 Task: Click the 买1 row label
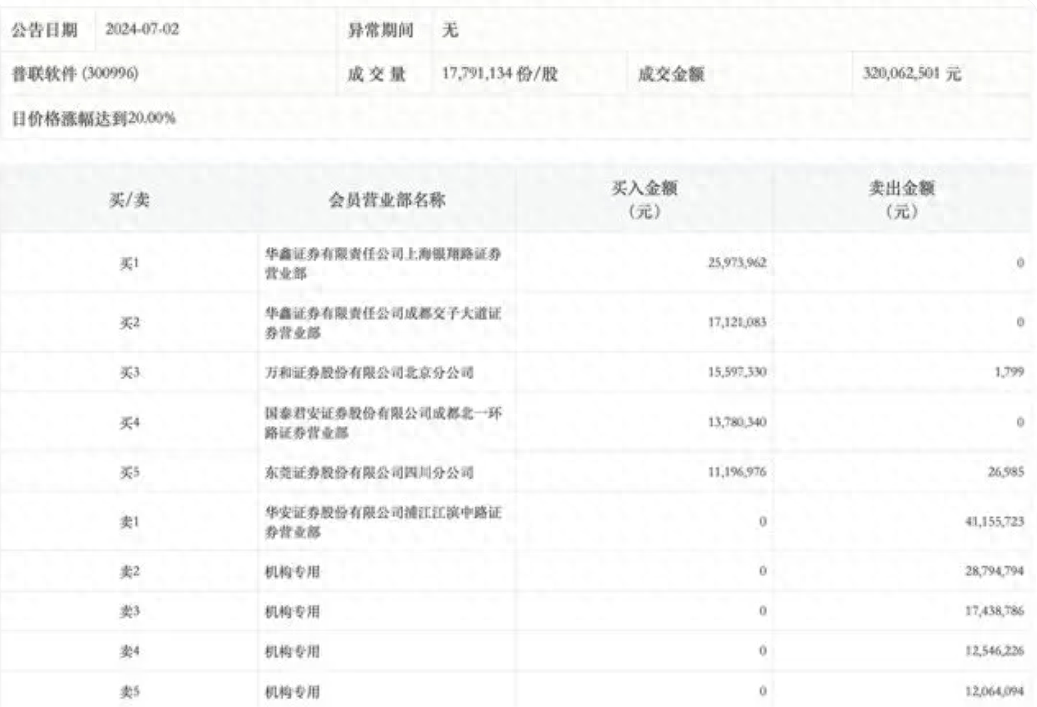tap(129, 263)
